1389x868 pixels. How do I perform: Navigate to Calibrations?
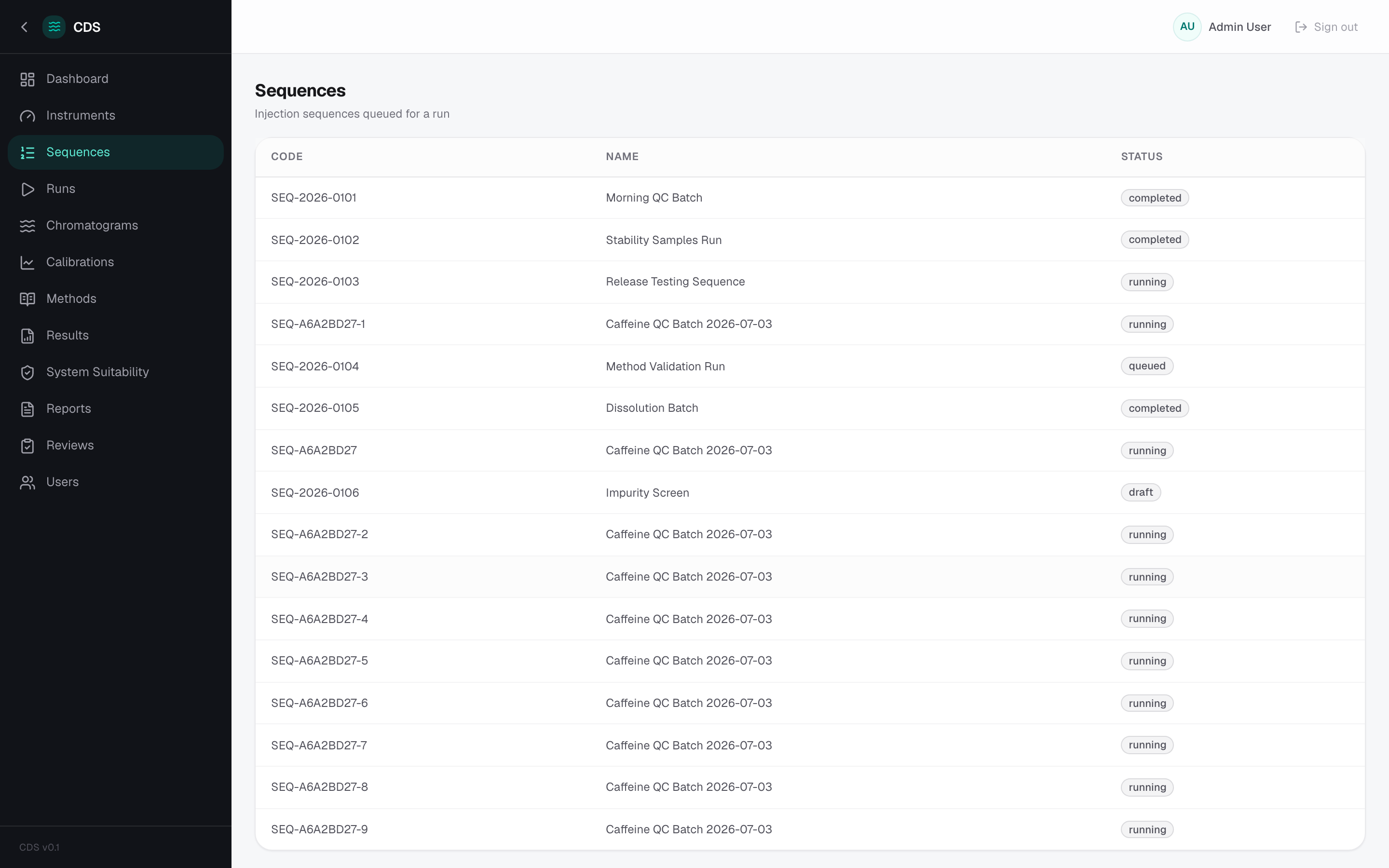click(115, 262)
